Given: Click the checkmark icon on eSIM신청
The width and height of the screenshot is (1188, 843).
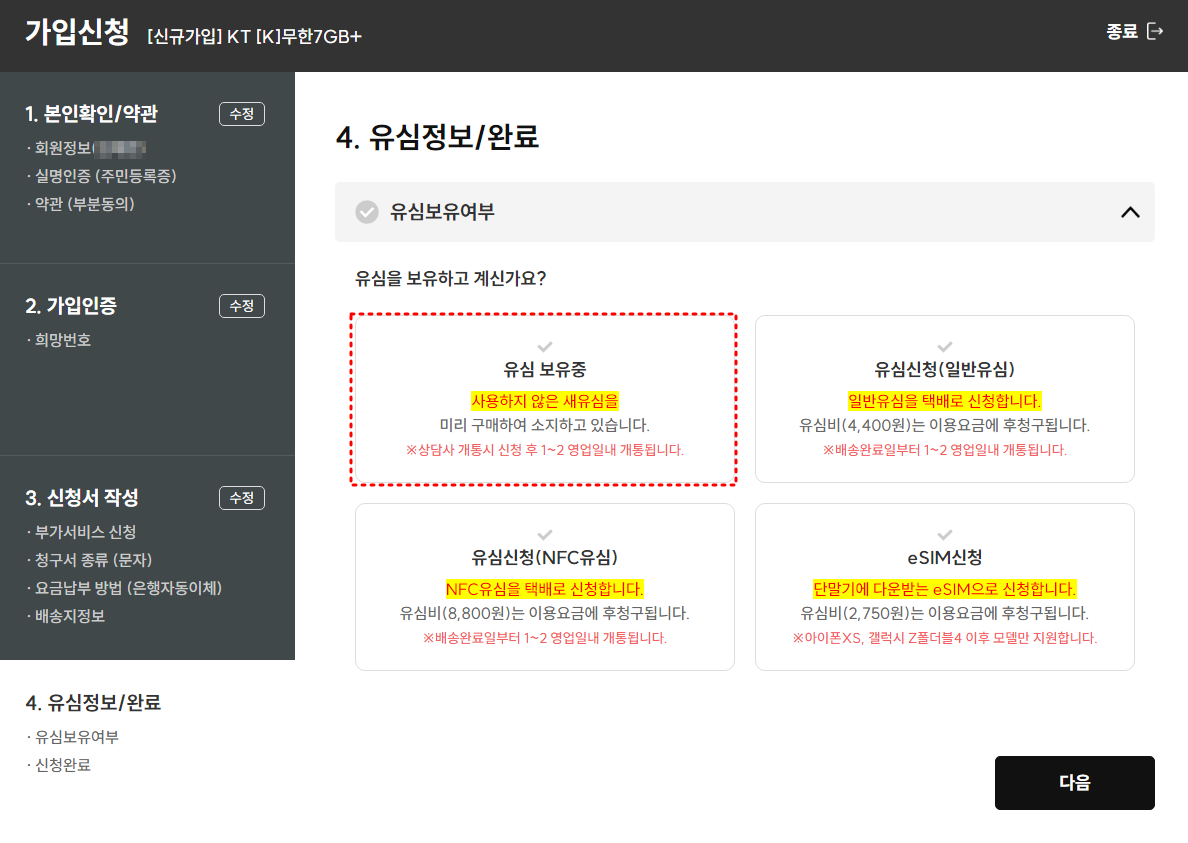Looking at the screenshot, I should click(x=945, y=535).
